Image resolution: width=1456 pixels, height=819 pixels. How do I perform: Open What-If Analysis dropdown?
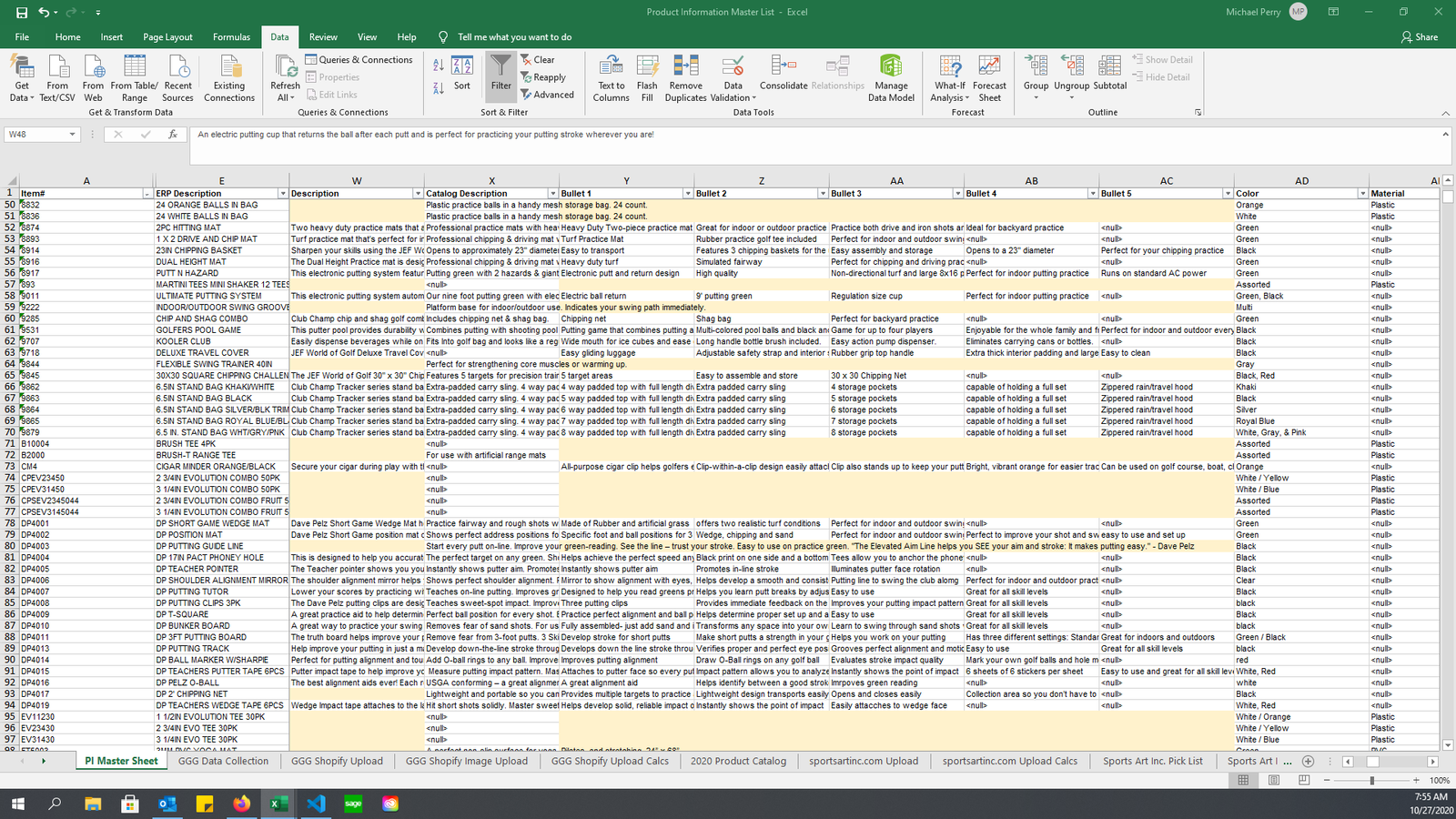point(949,78)
